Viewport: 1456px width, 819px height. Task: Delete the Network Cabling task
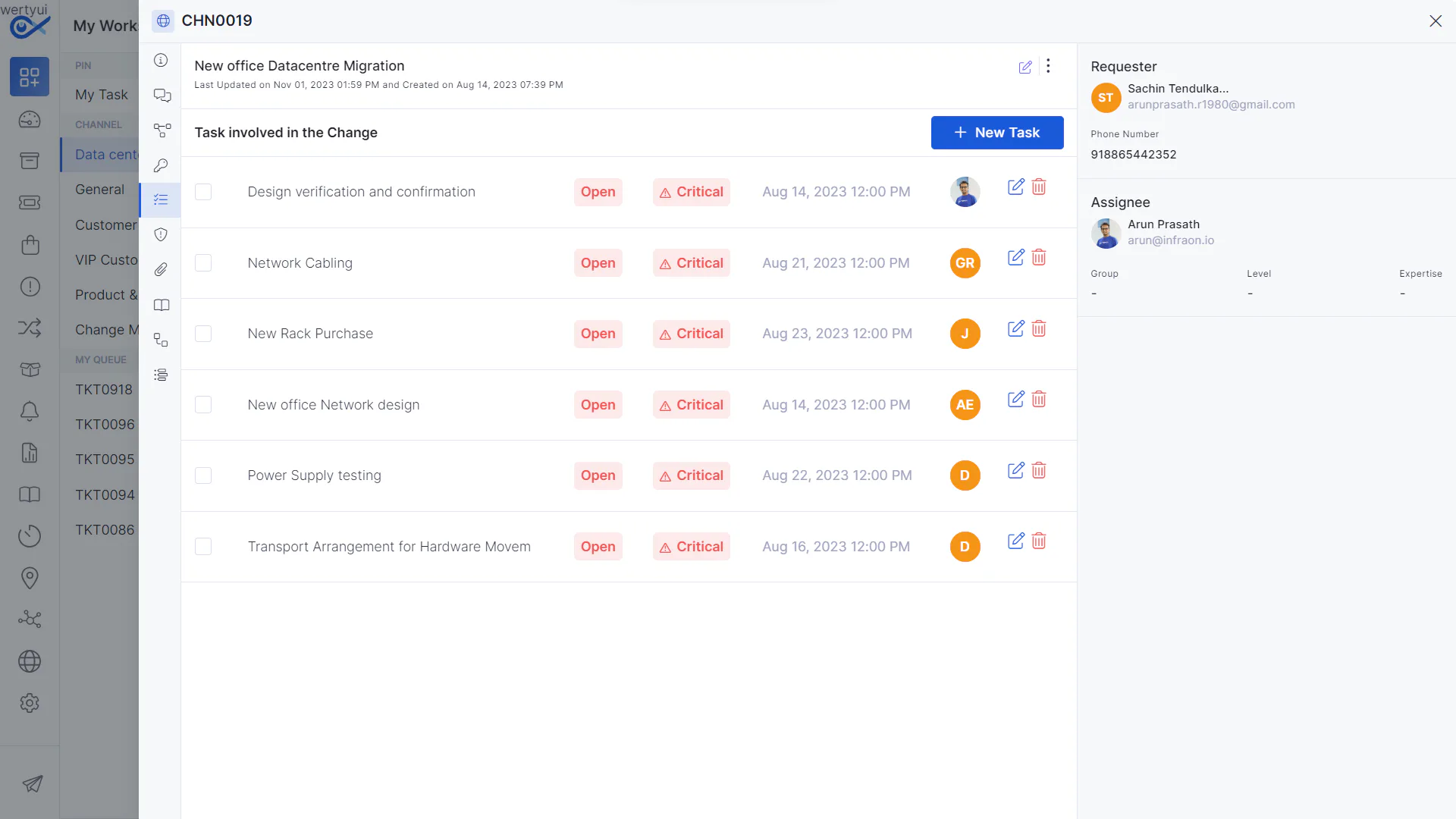(x=1039, y=257)
